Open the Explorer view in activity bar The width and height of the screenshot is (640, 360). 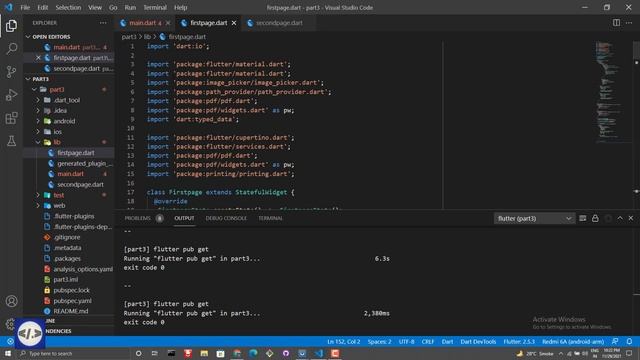click(11, 26)
